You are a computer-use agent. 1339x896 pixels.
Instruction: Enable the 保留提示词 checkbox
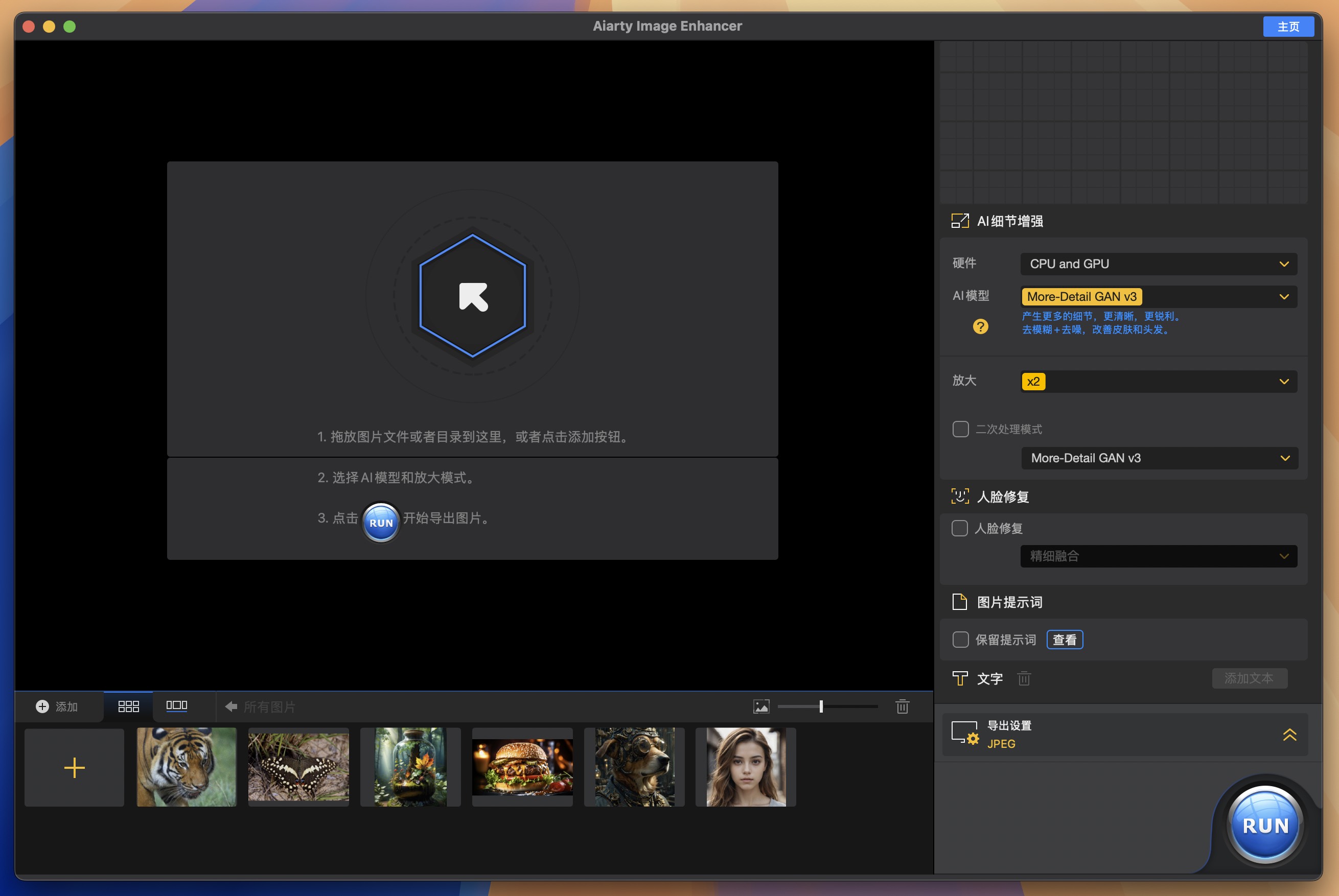[x=960, y=640]
